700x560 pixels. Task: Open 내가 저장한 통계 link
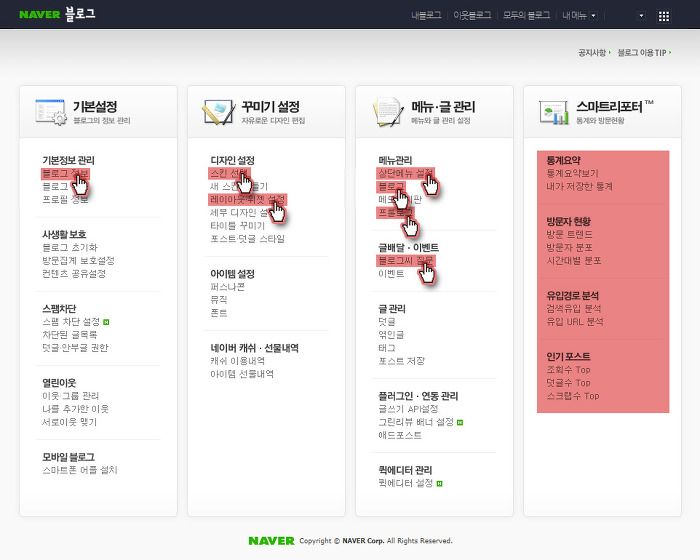click(579, 186)
